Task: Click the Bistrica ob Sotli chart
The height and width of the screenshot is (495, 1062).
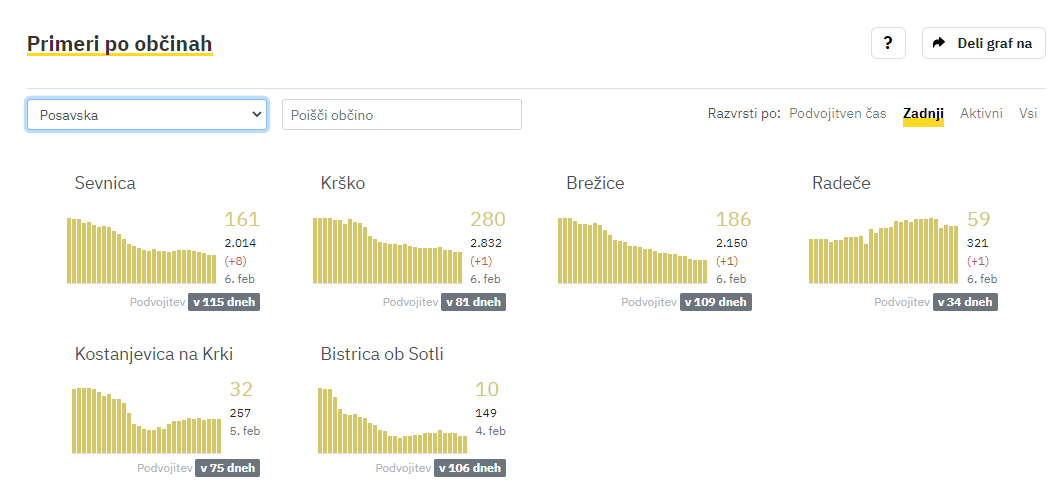Action: 393,421
